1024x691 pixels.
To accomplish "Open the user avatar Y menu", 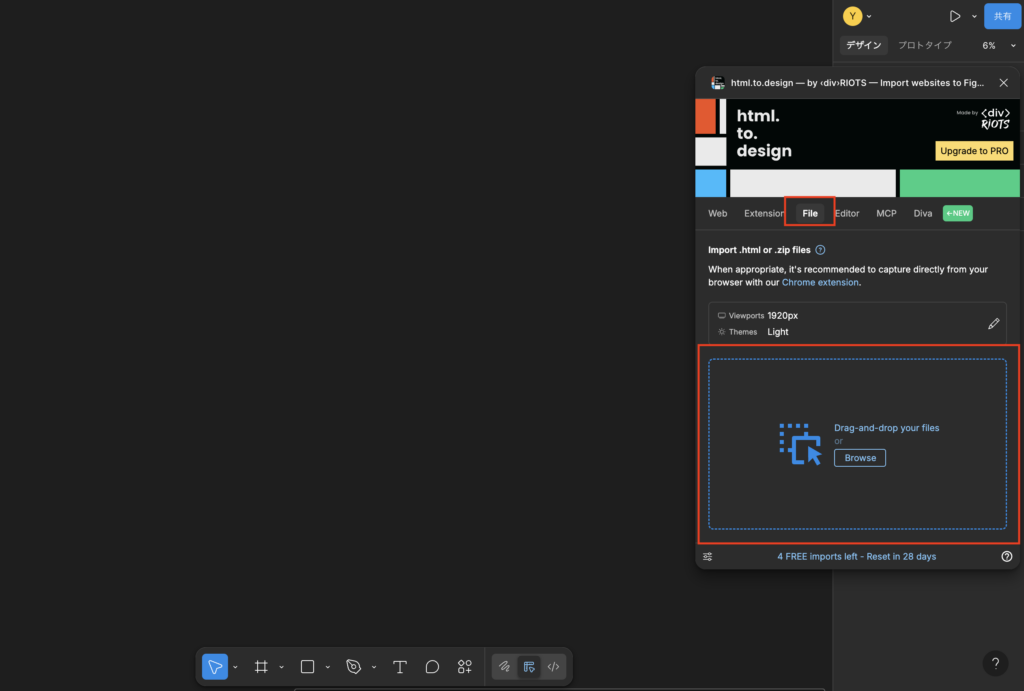I will [x=852, y=16].
